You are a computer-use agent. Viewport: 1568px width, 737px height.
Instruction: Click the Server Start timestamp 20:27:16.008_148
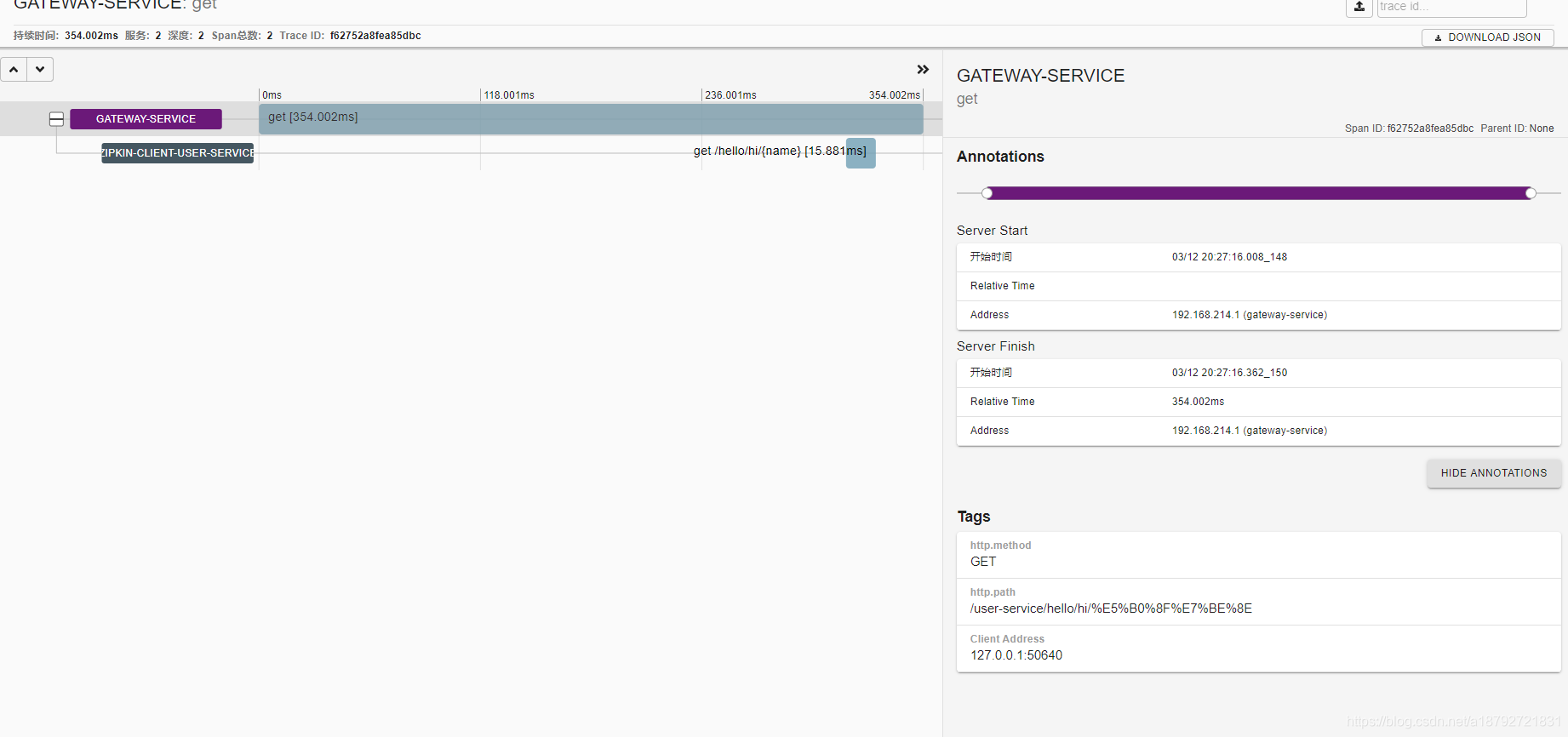[x=1229, y=257]
